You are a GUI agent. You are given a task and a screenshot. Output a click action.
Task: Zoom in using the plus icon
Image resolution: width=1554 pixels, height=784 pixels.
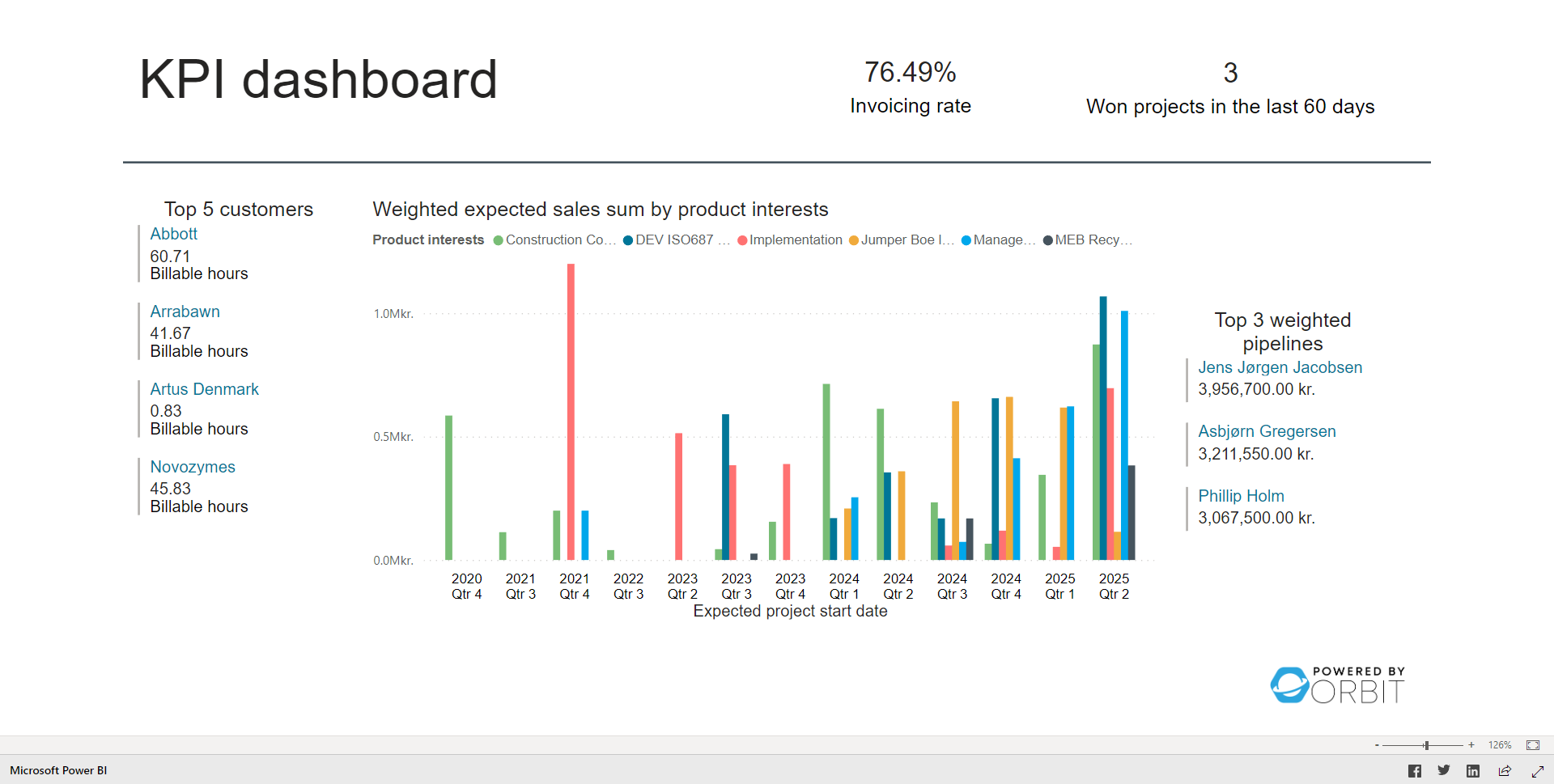click(1471, 744)
